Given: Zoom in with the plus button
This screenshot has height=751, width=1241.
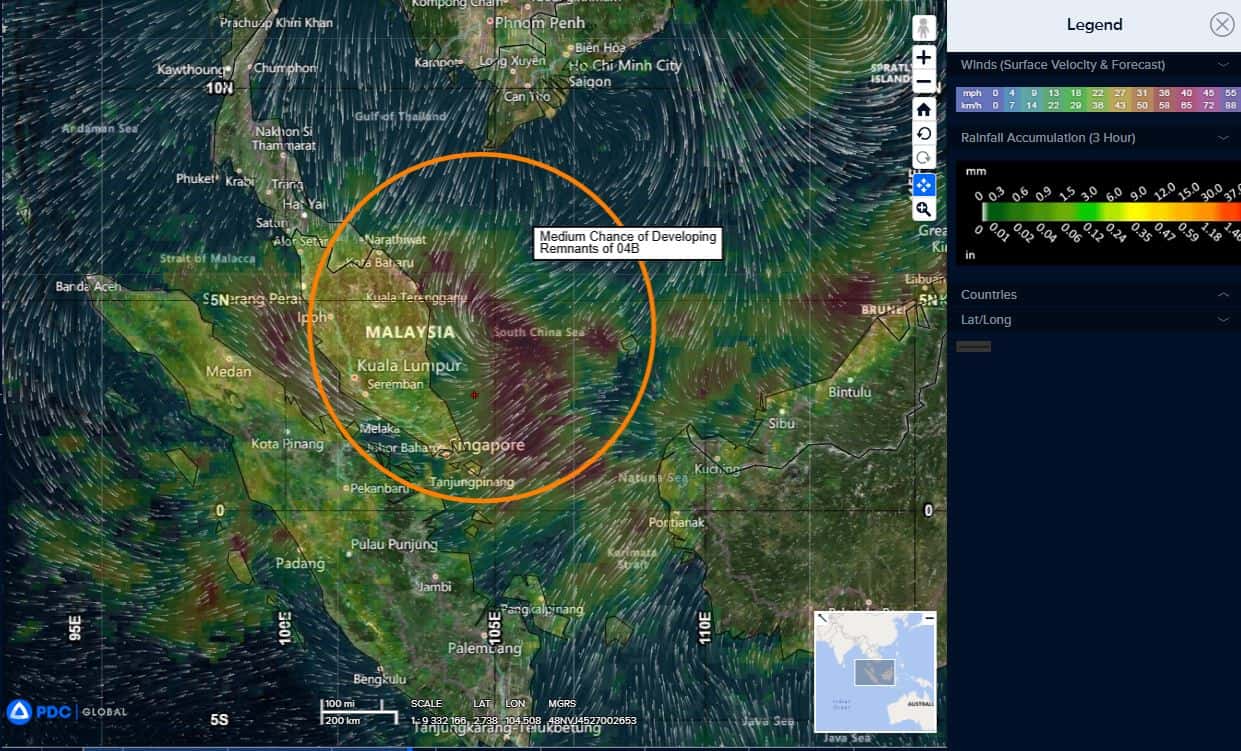Looking at the screenshot, I should pos(923,58).
